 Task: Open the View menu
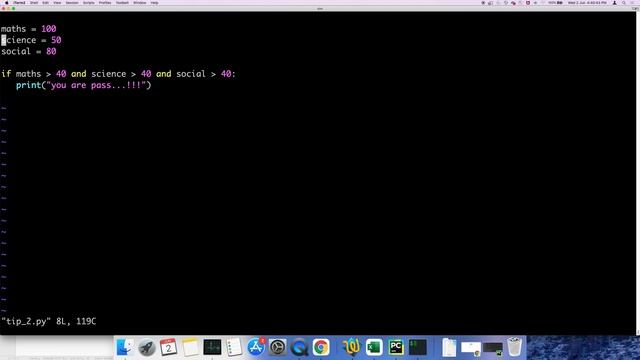coord(57,3)
